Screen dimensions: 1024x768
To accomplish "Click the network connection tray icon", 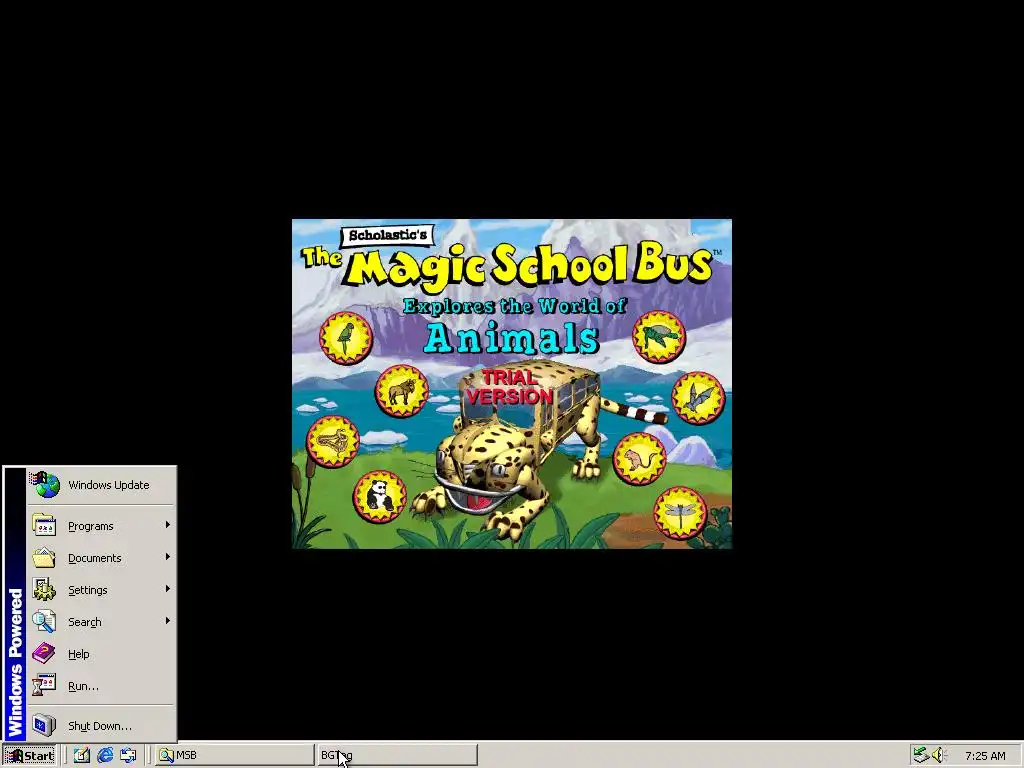I will coord(921,756).
